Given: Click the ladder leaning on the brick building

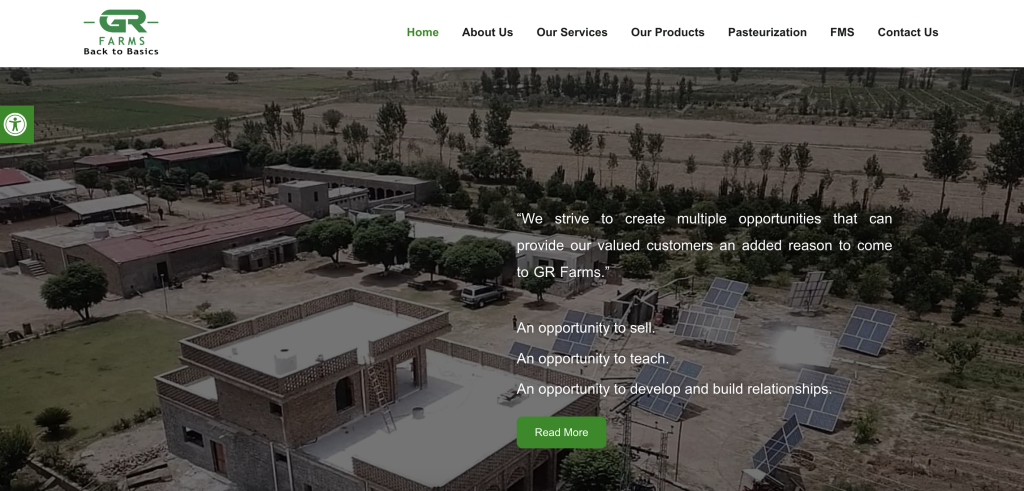Looking at the screenshot, I should point(381,398).
